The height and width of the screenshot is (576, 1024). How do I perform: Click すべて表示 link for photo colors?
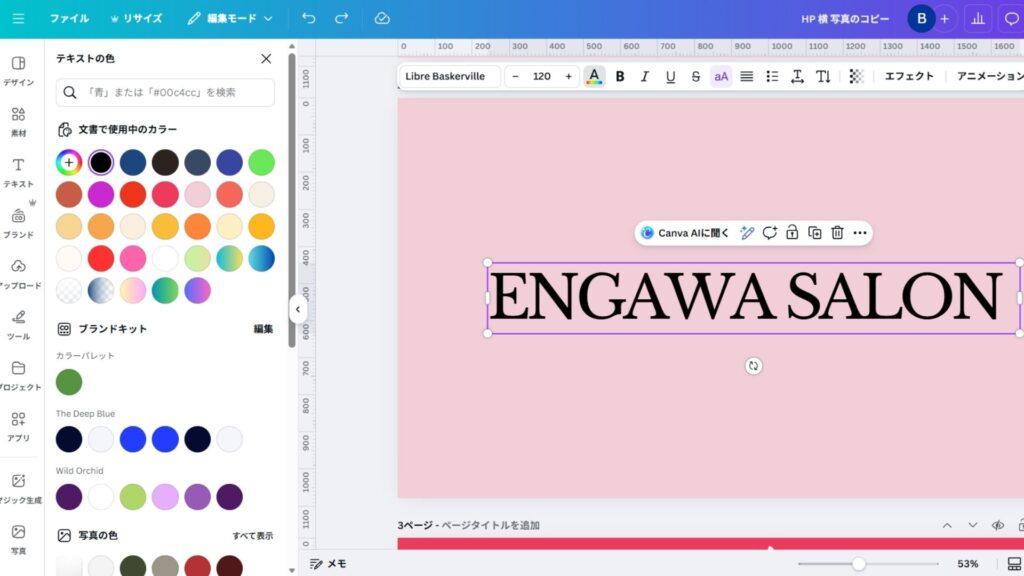252,536
